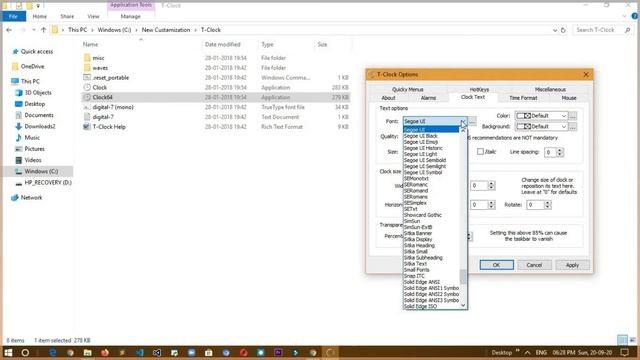This screenshot has width=640, height=360.
Task: Open custom color picker for Background
Action: click(x=573, y=127)
